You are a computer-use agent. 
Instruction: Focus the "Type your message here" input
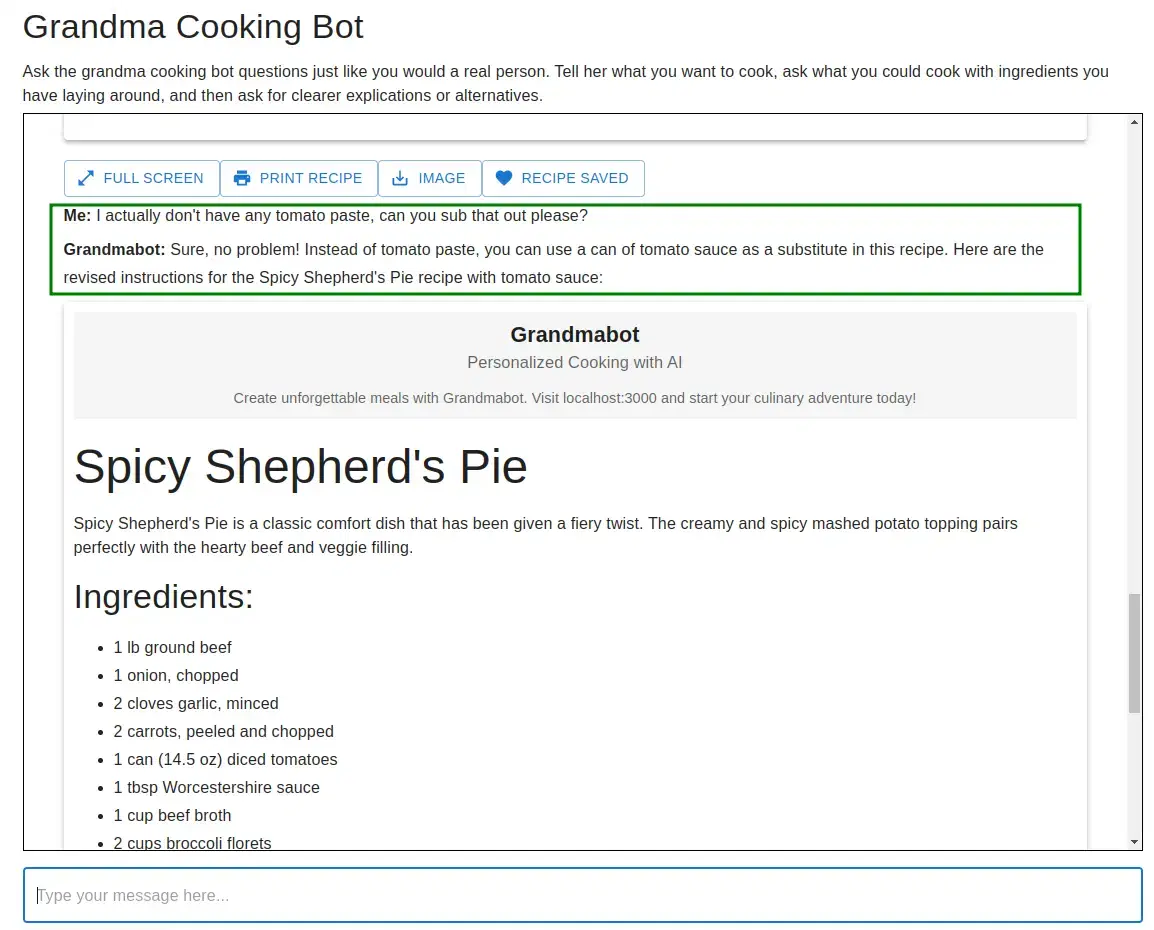(x=582, y=895)
